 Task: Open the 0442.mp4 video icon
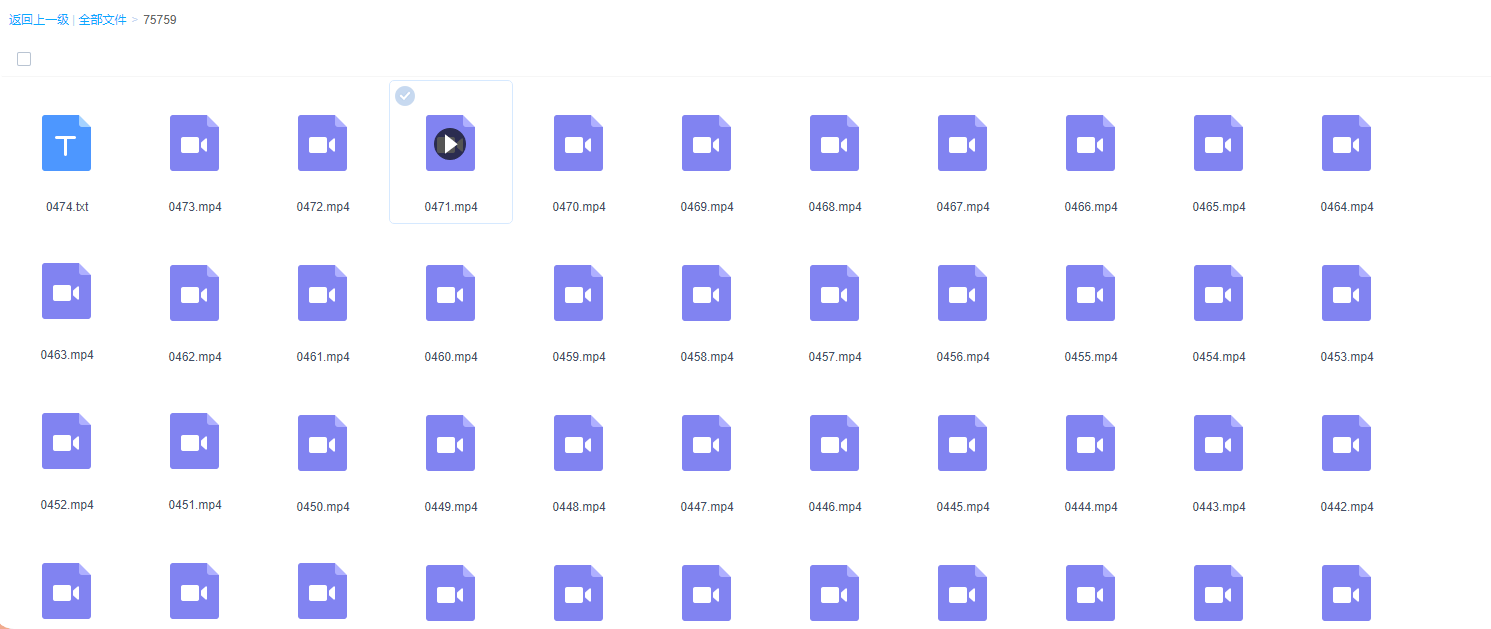[1346, 443]
